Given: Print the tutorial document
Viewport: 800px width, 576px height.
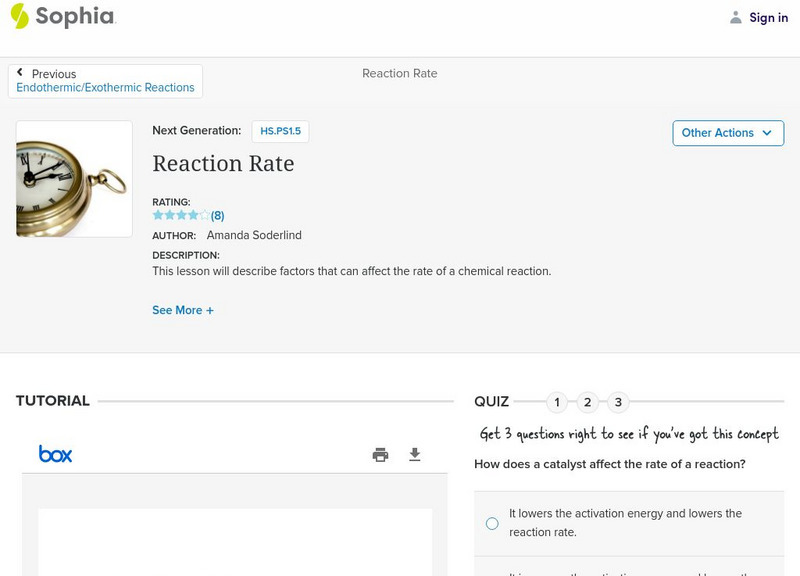Looking at the screenshot, I should click(380, 455).
